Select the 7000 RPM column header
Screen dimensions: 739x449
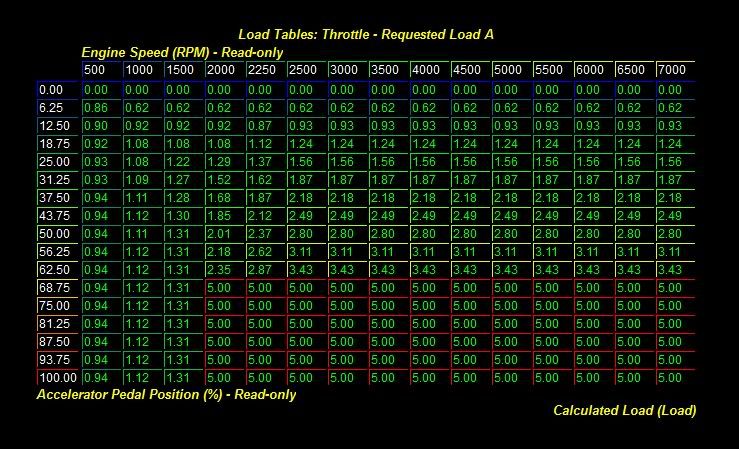click(x=675, y=70)
